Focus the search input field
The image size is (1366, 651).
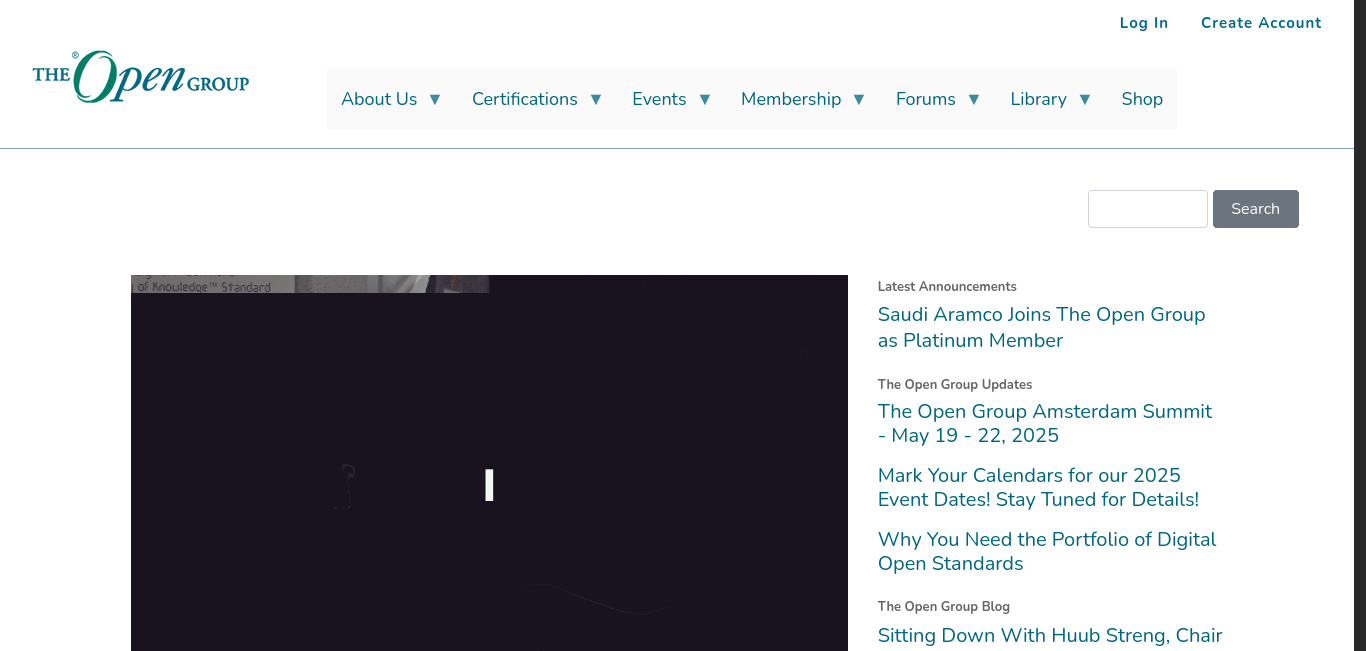[x=1148, y=209]
